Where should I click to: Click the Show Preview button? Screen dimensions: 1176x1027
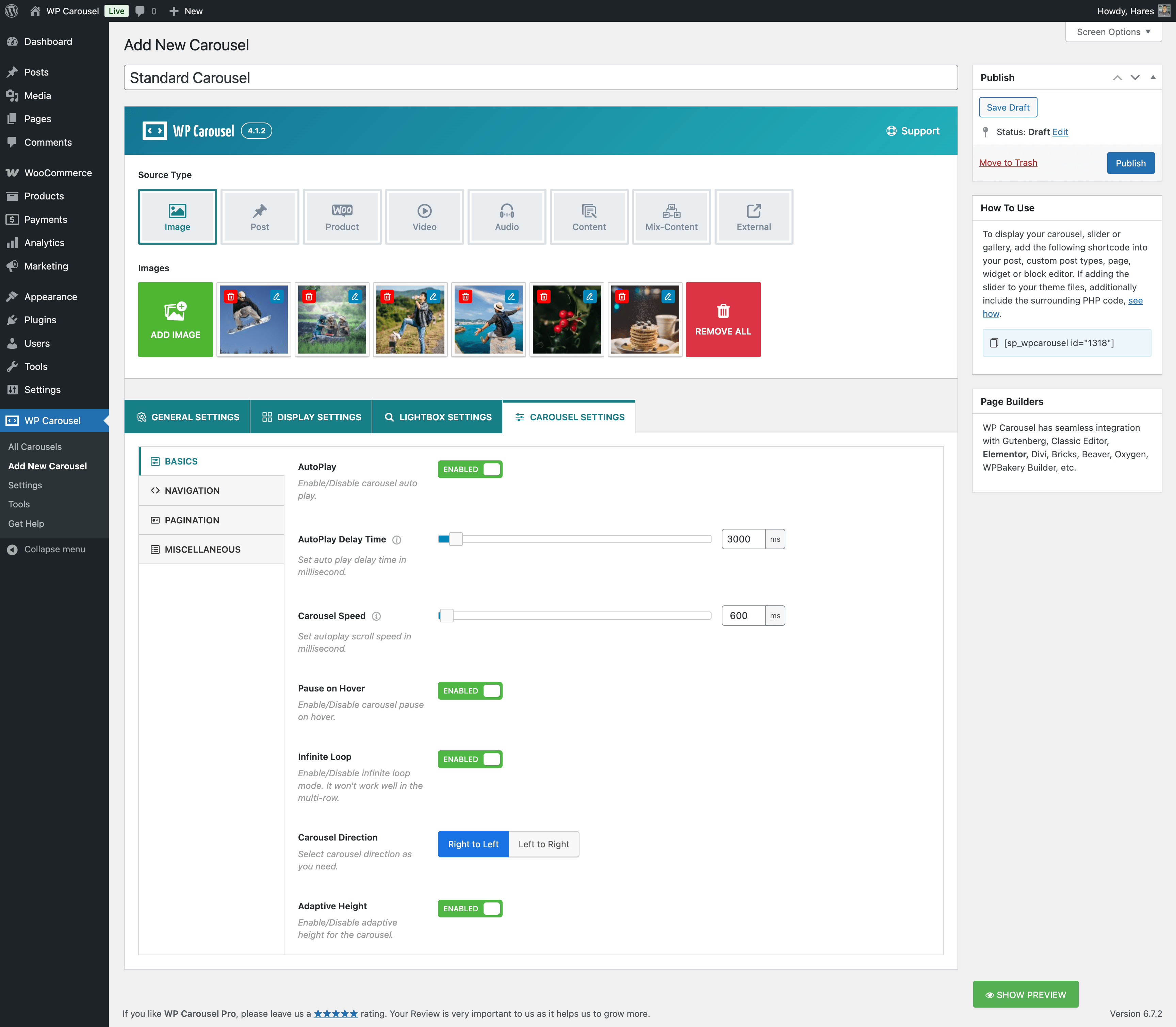pos(1026,994)
